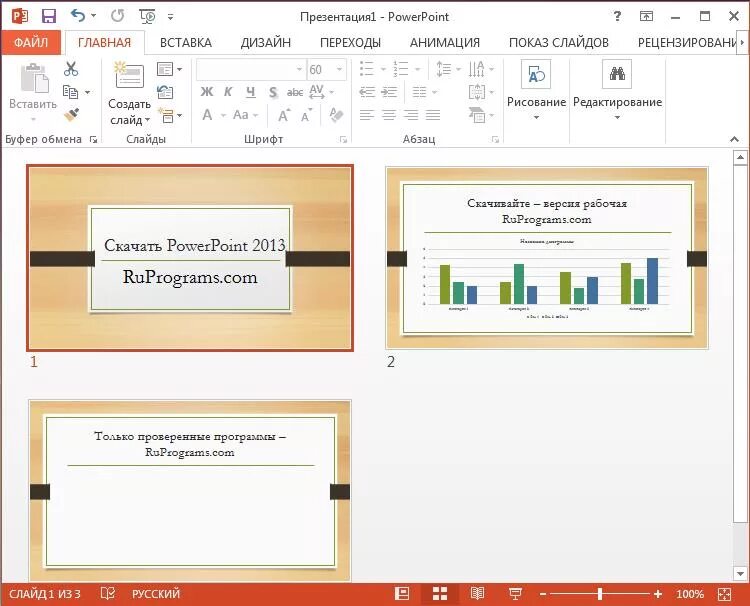Open ribbon display options icon
Image resolution: width=750 pixels, height=606 pixels.
[x=646, y=17]
